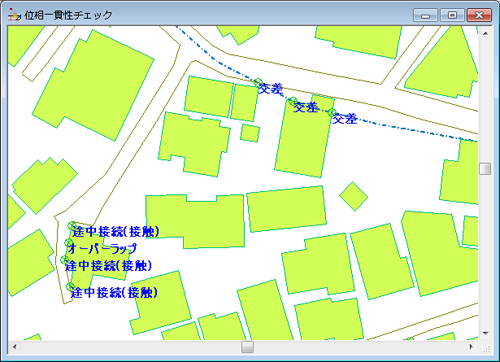Screen dimensions: 500x362
Task: Click the small square building polygon
Action: [250, 133]
